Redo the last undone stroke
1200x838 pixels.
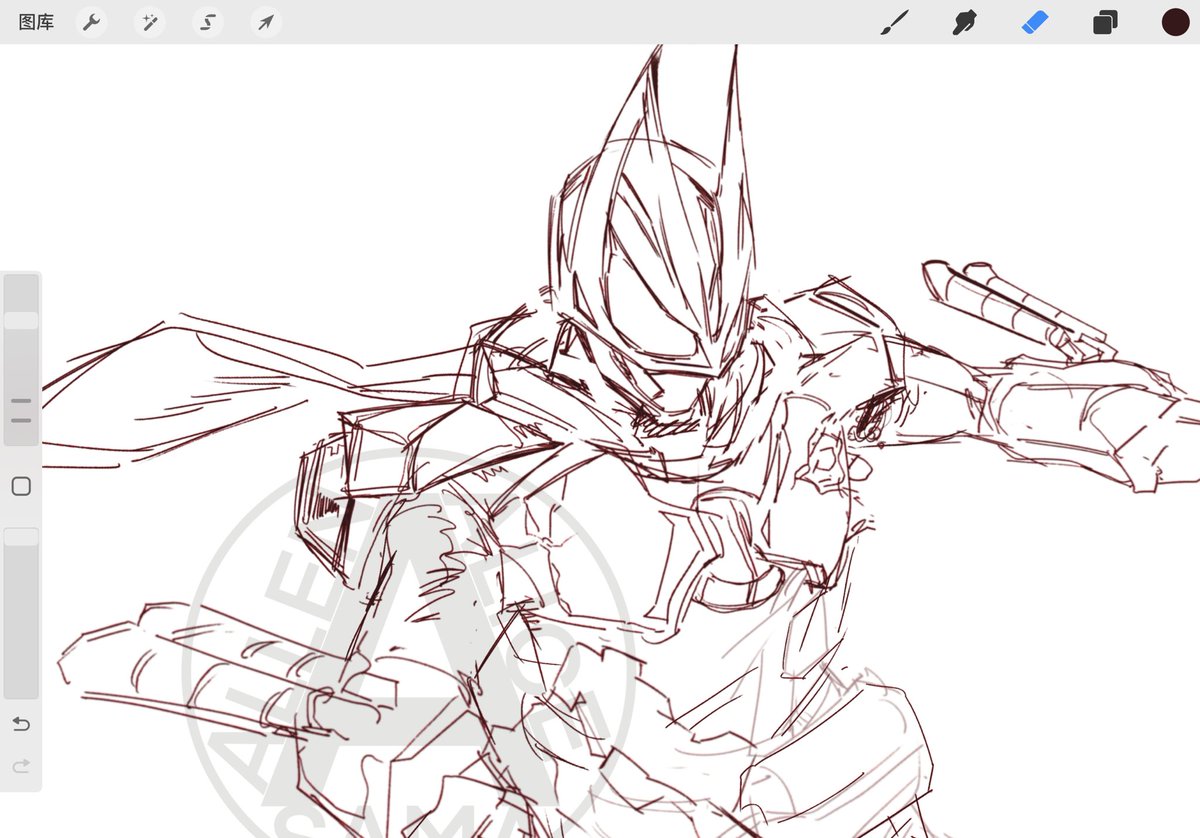click(21, 766)
